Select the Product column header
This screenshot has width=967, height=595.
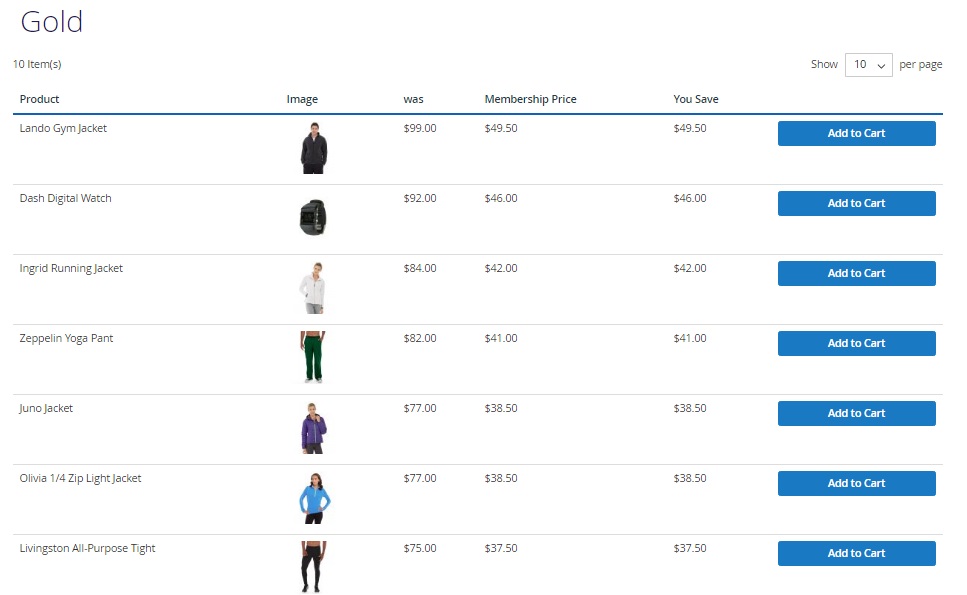[39, 99]
